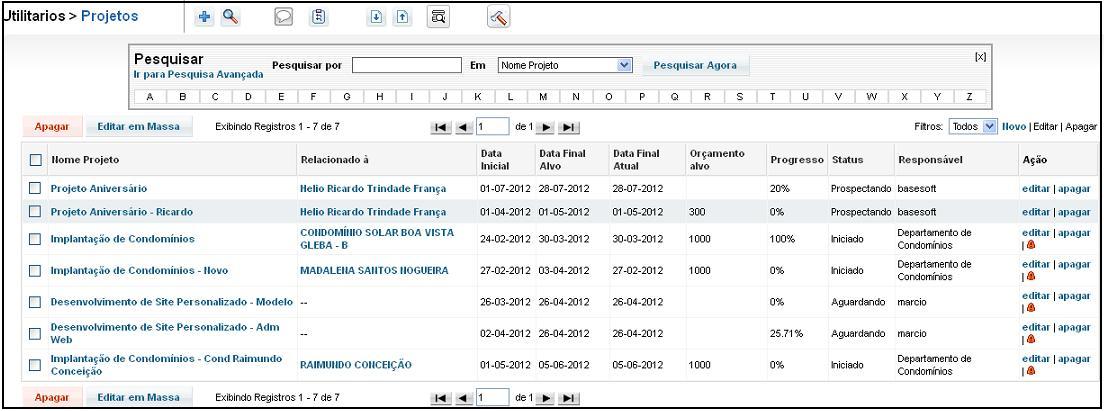Viewport: 1104px width, 411px height.
Task: Filter by letter A in alphabet bar
Action: pyautogui.click(x=149, y=96)
